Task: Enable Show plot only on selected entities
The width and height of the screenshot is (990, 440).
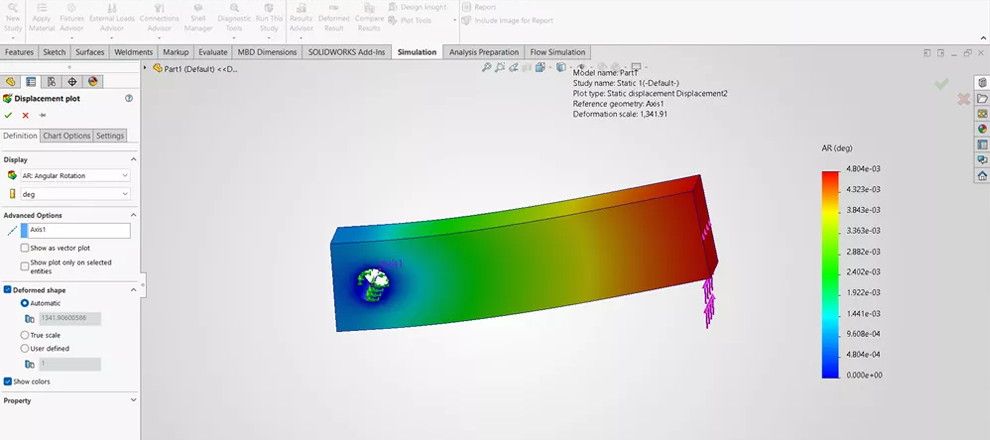Action: point(25,266)
